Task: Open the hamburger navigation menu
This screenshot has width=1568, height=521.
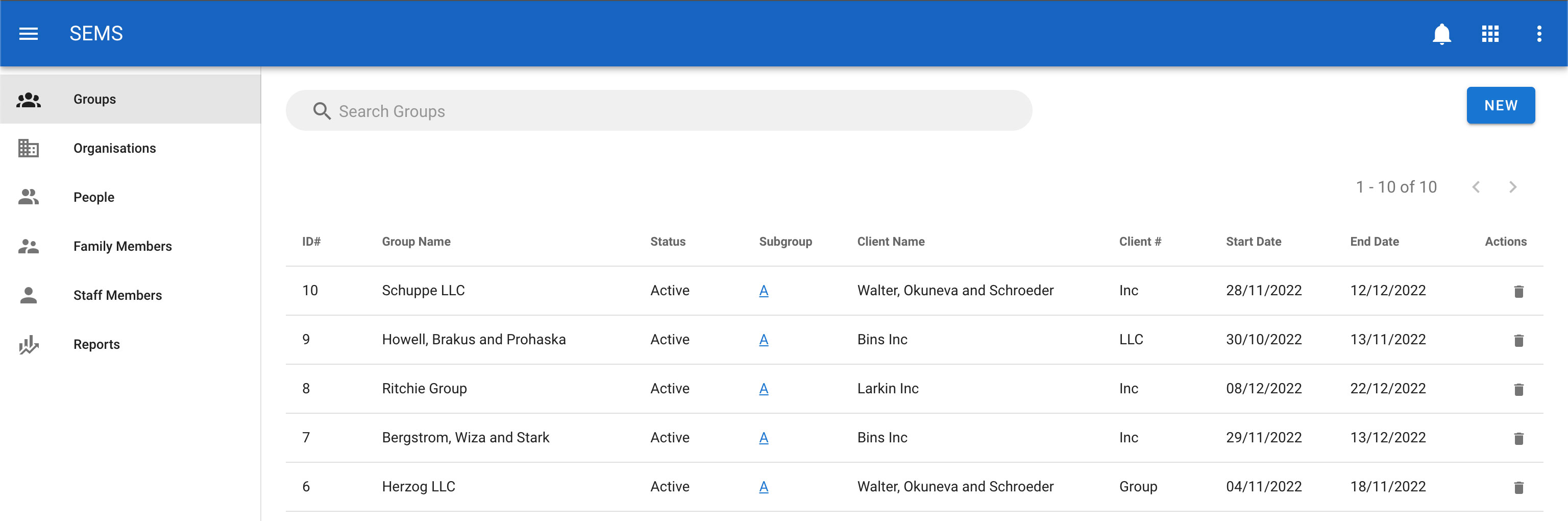Action: coord(29,34)
